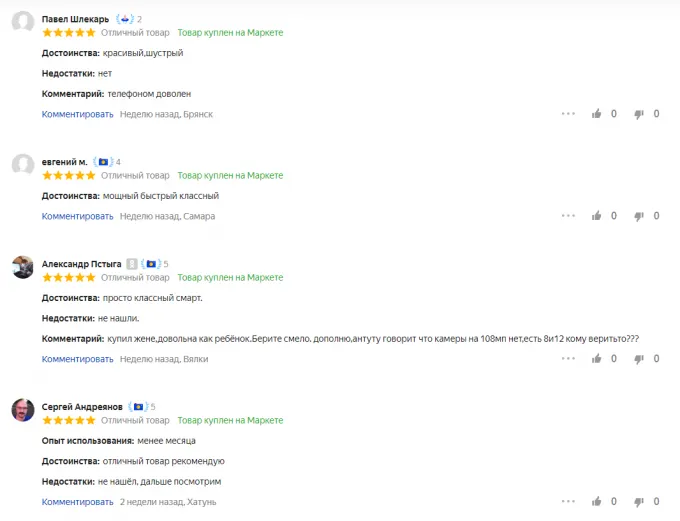Open more options for Павел Шлекарь's review
680x521 pixels.
click(568, 114)
